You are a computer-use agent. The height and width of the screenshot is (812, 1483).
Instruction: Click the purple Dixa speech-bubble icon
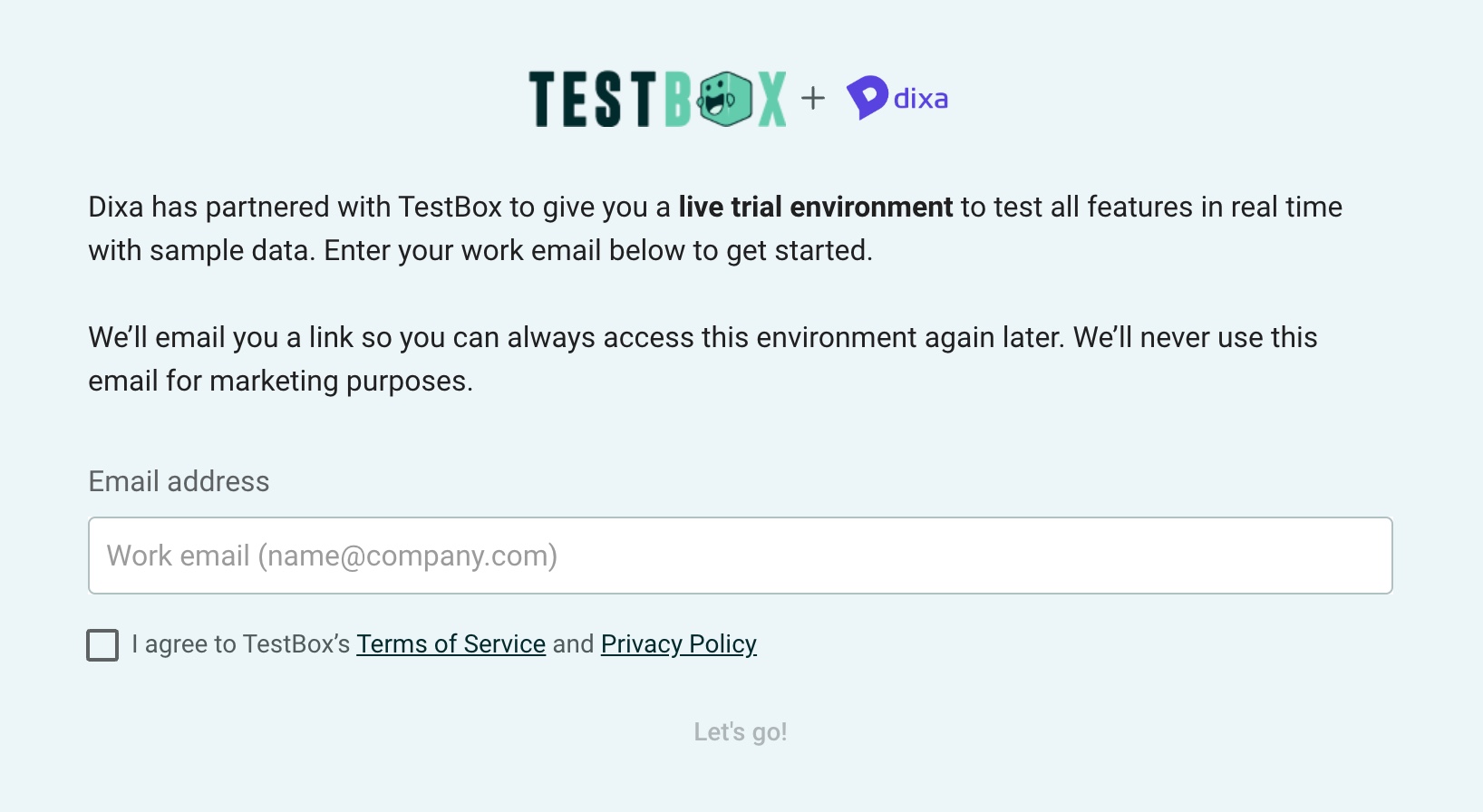tap(867, 97)
